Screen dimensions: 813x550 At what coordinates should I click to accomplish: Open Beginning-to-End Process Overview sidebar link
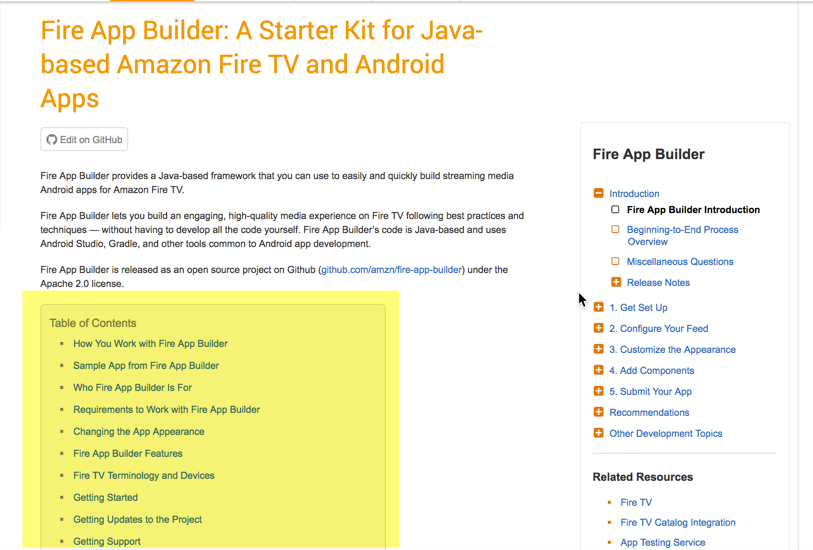tap(682, 235)
